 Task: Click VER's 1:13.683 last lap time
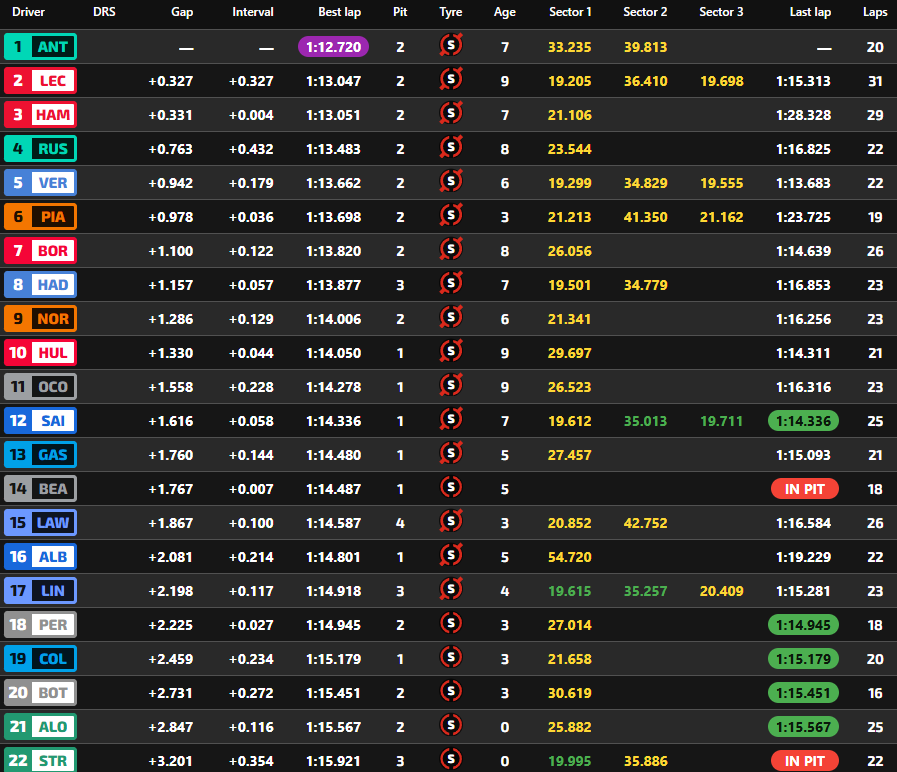point(803,183)
